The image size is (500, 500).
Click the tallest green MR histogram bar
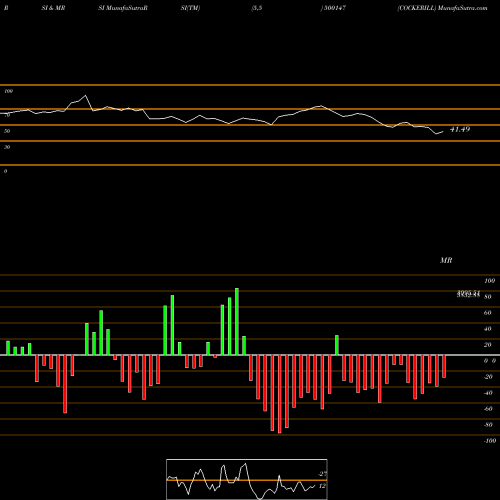tap(237, 322)
